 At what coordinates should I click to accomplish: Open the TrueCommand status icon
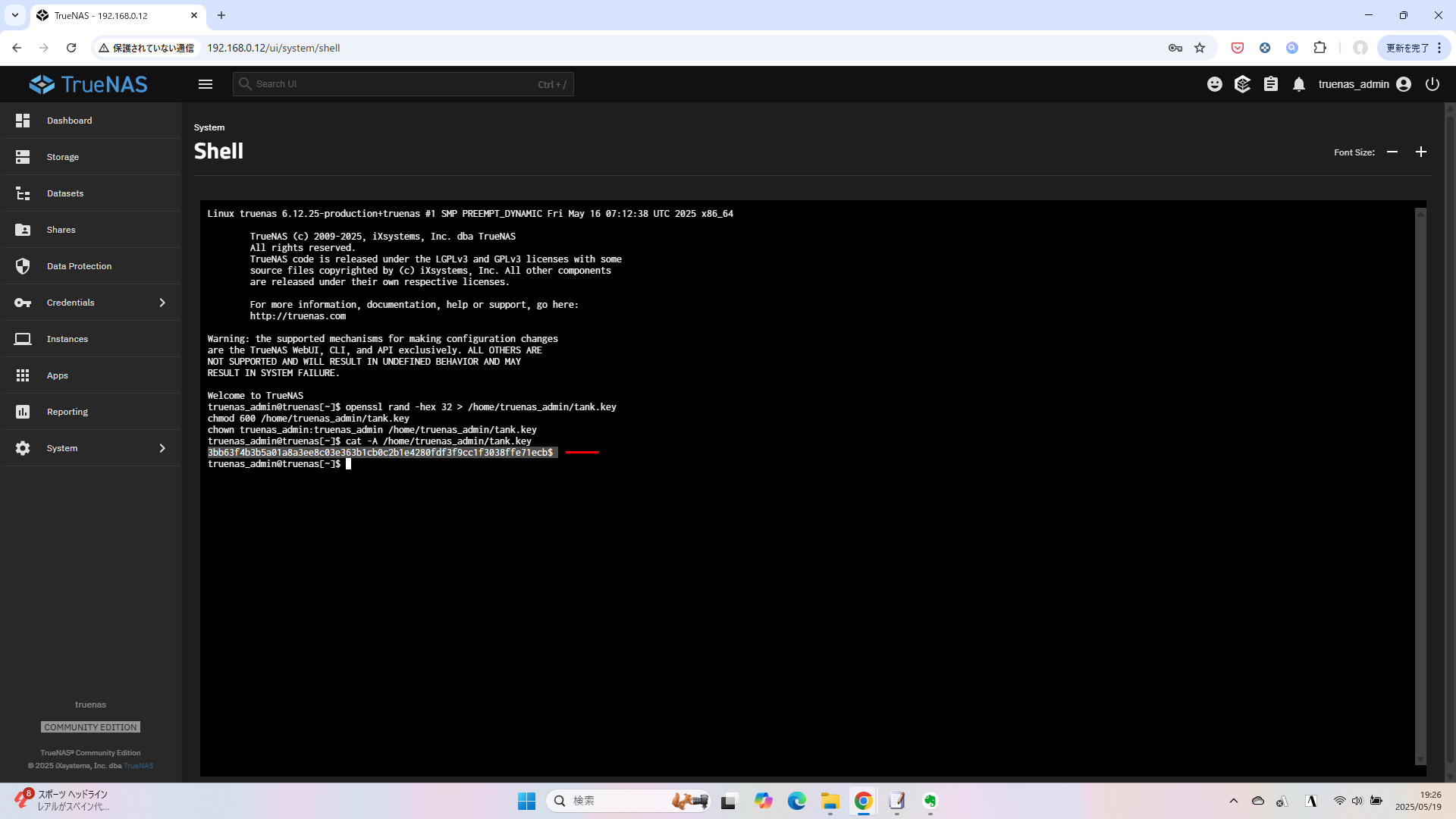(1242, 84)
